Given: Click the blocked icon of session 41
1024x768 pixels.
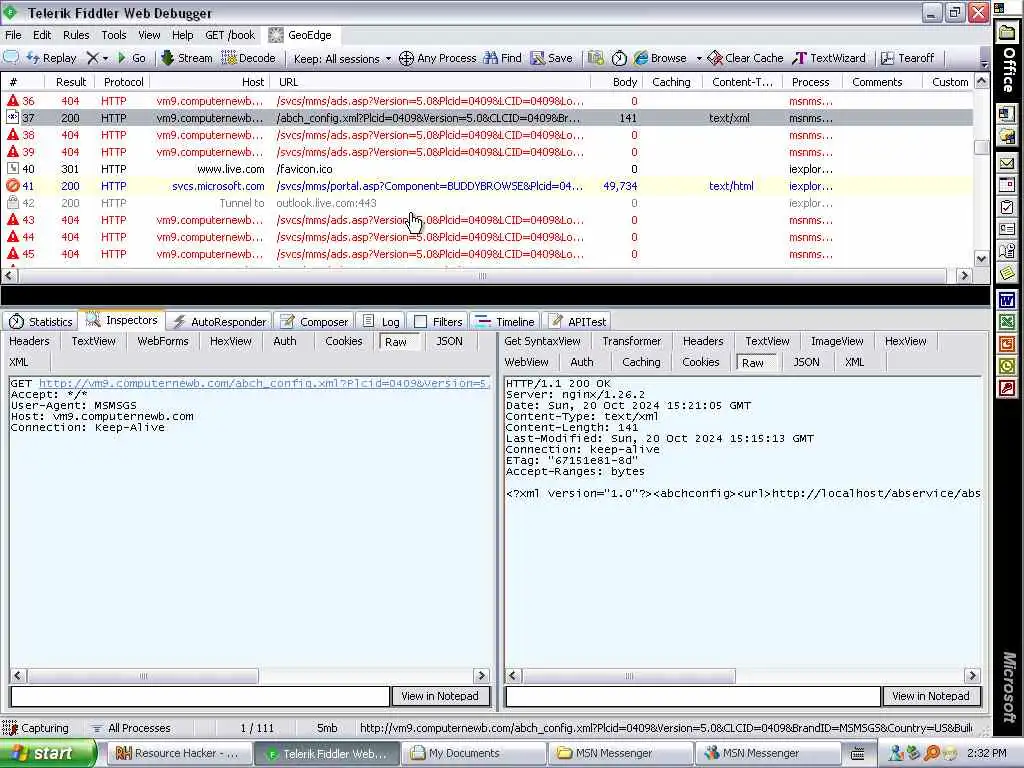Looking at the screenshot, I should point(12,185).
